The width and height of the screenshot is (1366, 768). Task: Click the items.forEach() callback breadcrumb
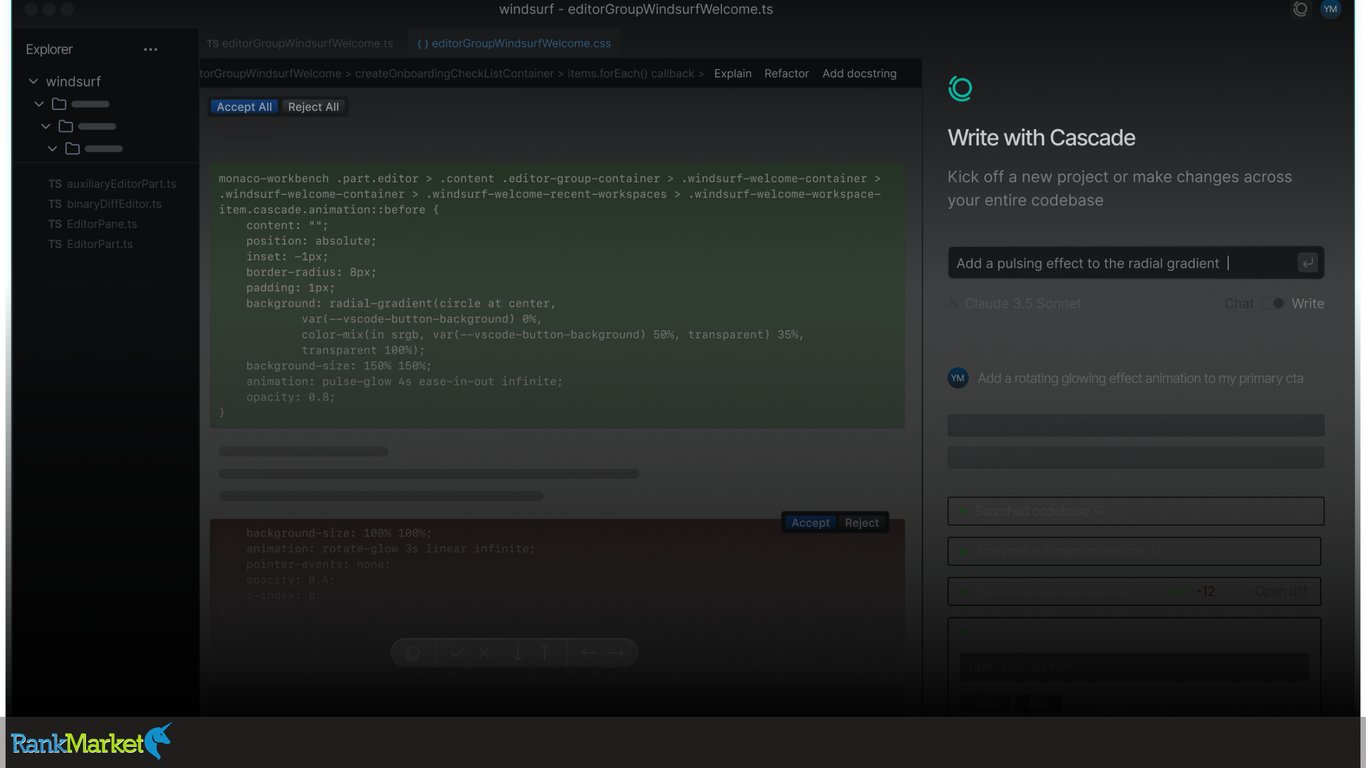(631, 73)
